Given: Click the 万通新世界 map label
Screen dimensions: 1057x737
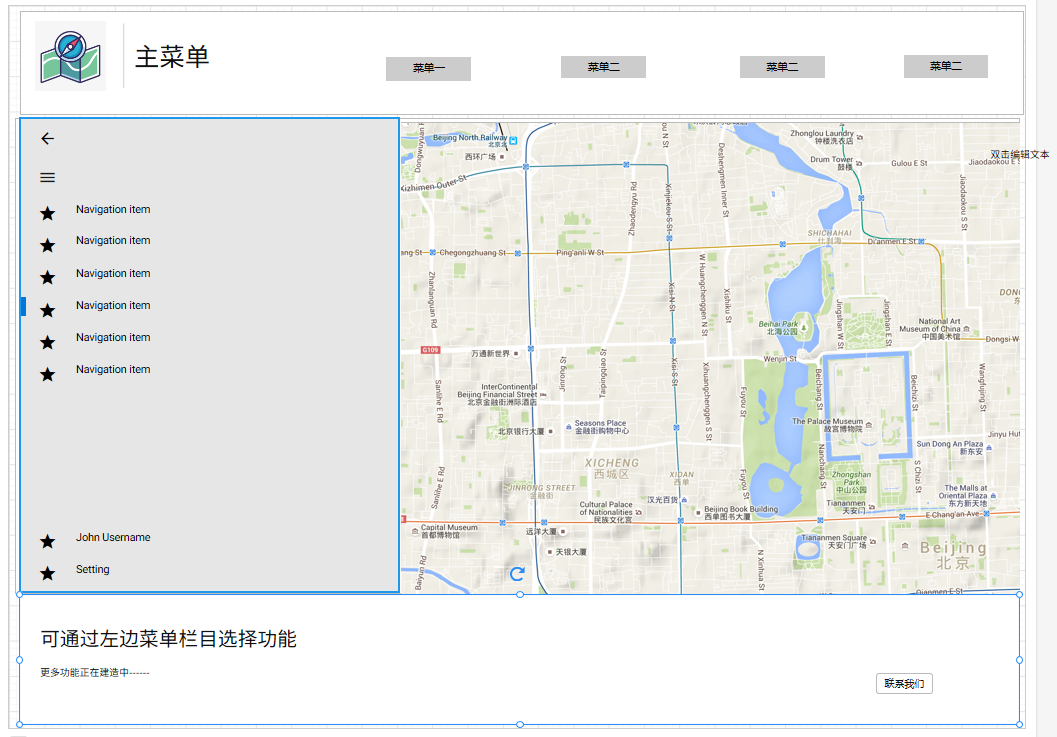Looking at the screenshot, I should click(490, 353).
